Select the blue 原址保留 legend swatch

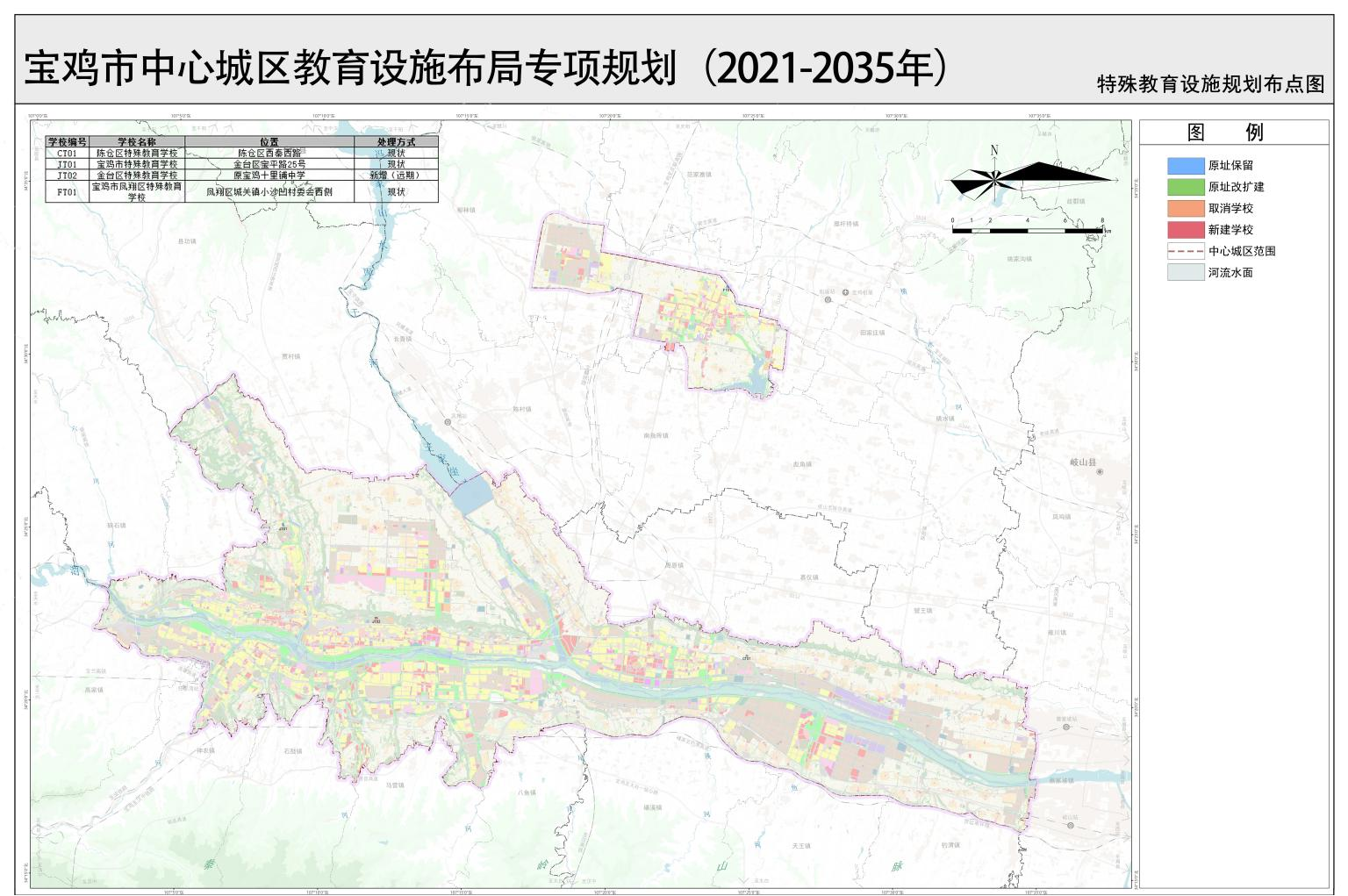(x=1186, y=165)
